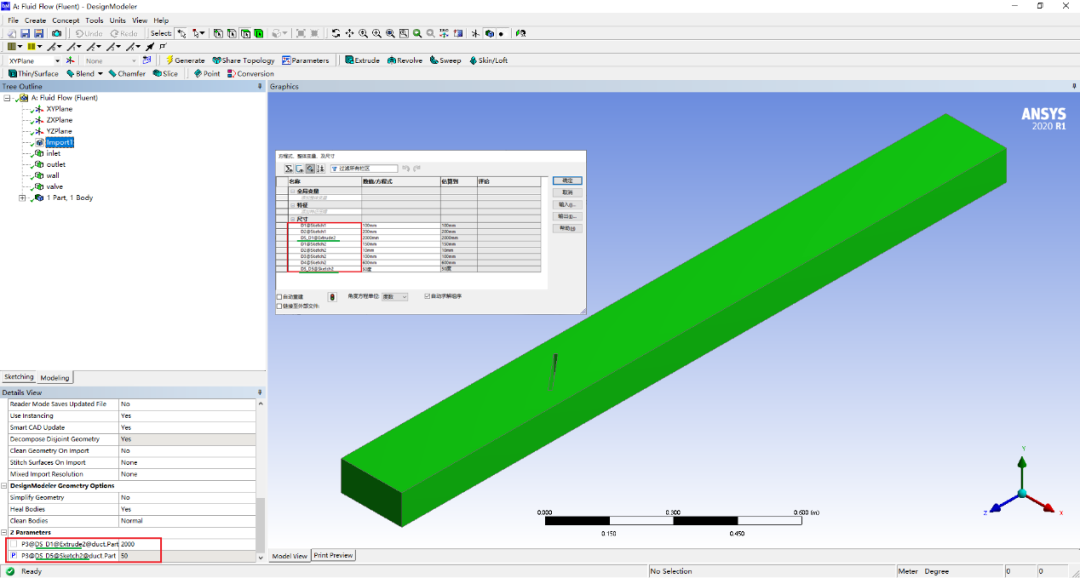
Task: Switch to the Model View tab
Action: 290,556
